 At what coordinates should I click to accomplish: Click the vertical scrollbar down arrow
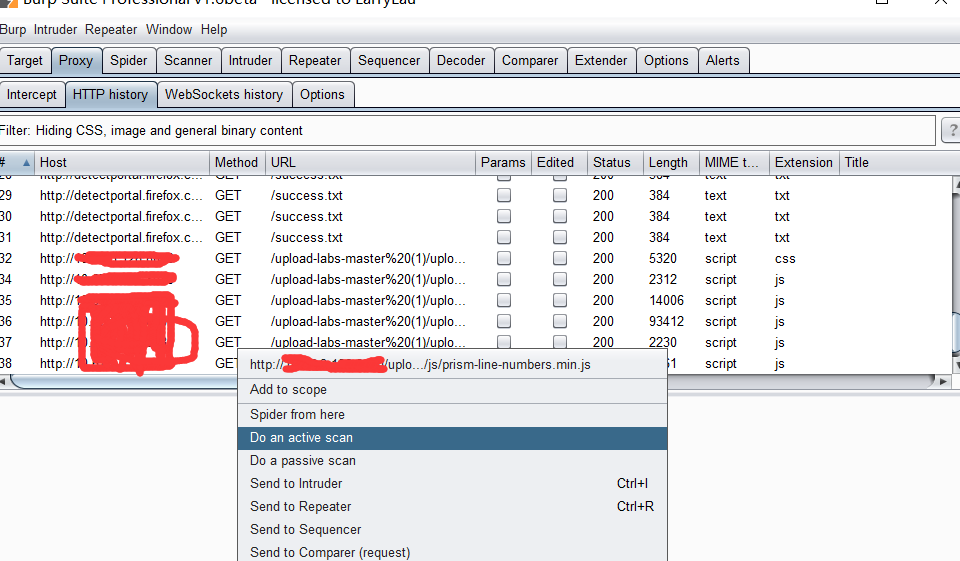957,364
